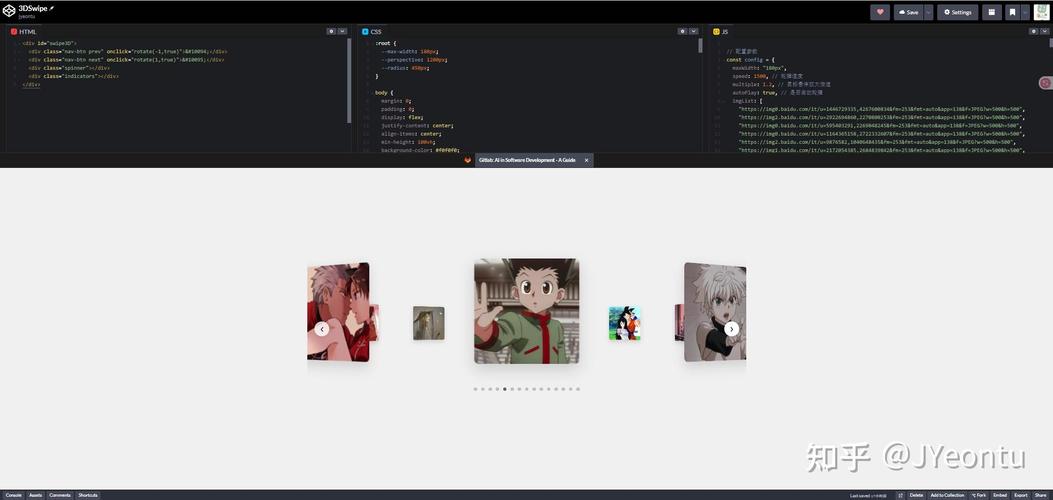
Task: Open keyboard Shortcuts panel
Action: point(88,495)
